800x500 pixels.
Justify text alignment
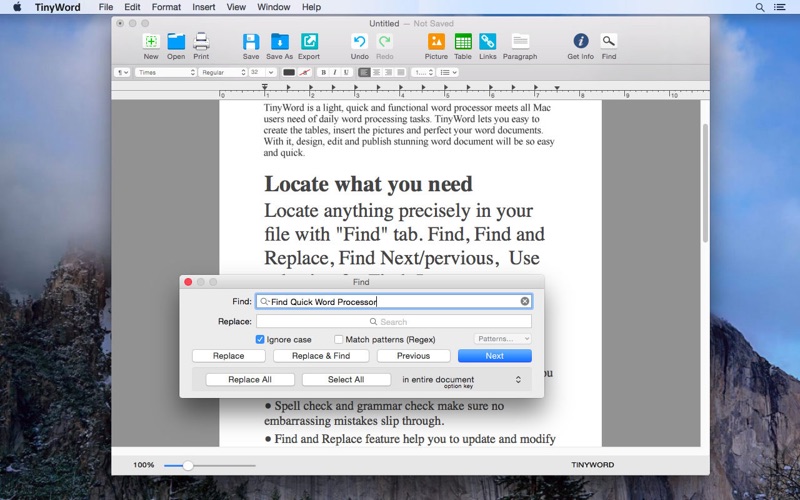click(401, 72)
